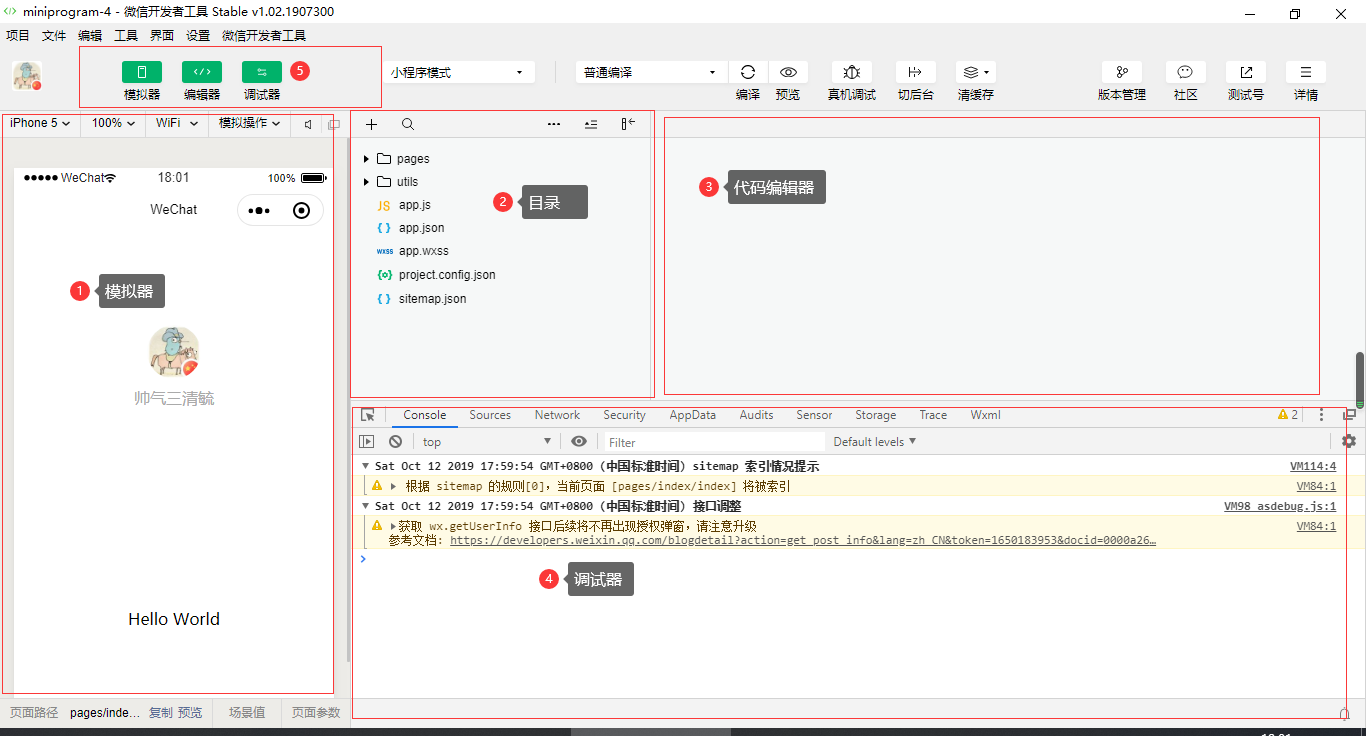Switch to the Audits tab
Viewport: 1366px width, 736px height.
(756, 415)
